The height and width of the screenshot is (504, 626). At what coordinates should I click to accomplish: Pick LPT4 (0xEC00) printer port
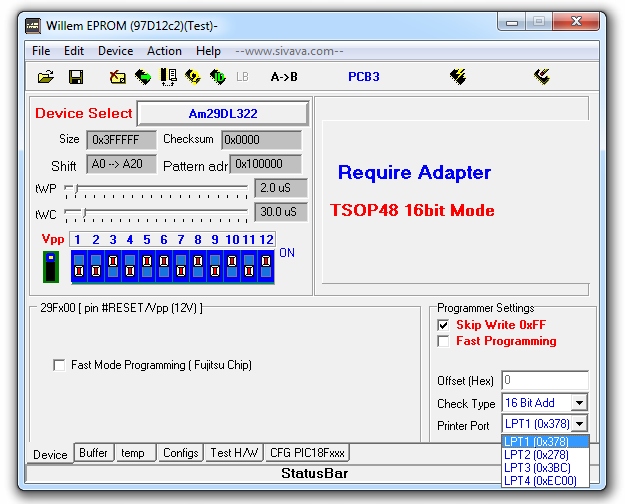click(x=545, y=480)
